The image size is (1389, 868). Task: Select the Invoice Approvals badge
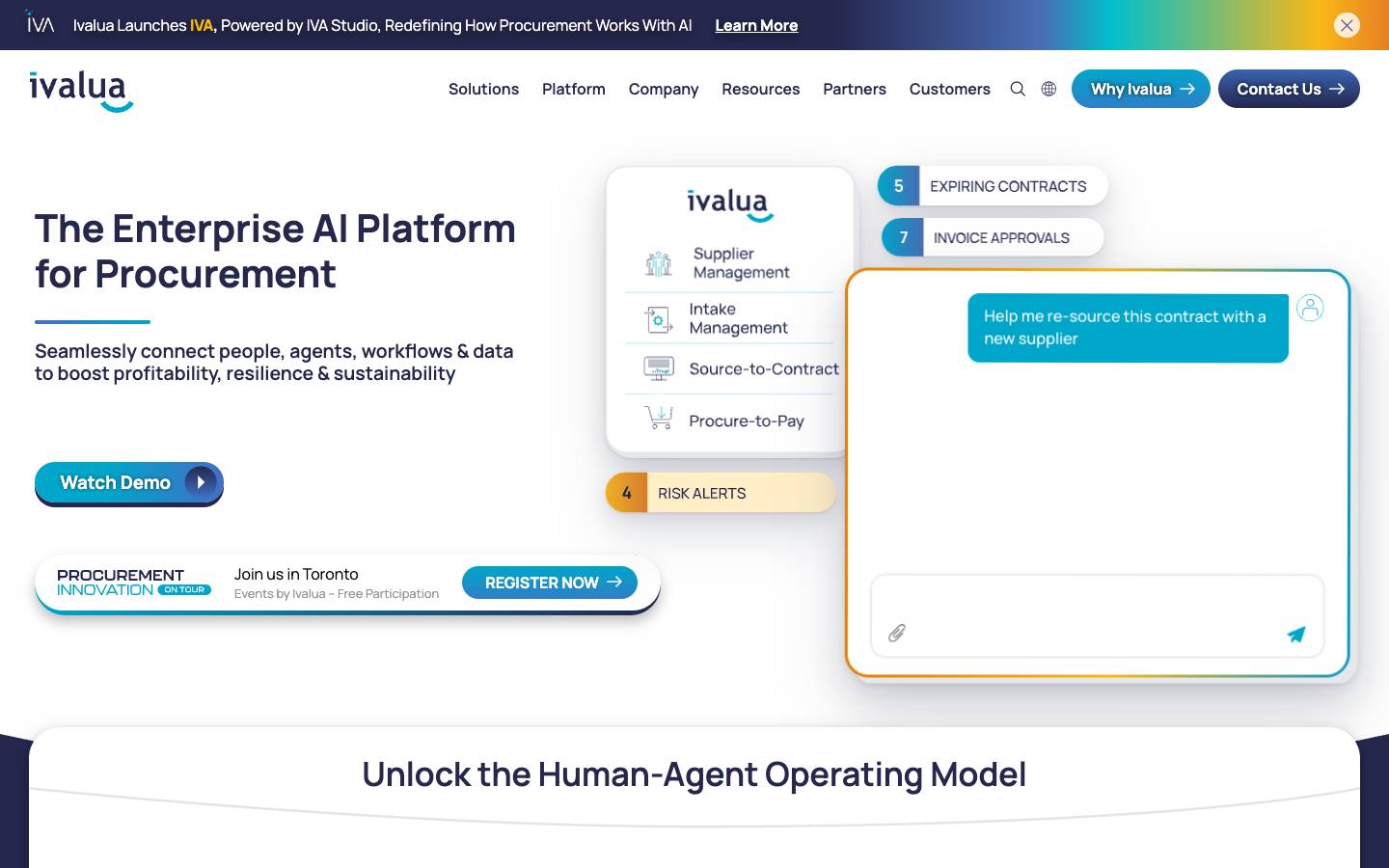click(993, 237)
